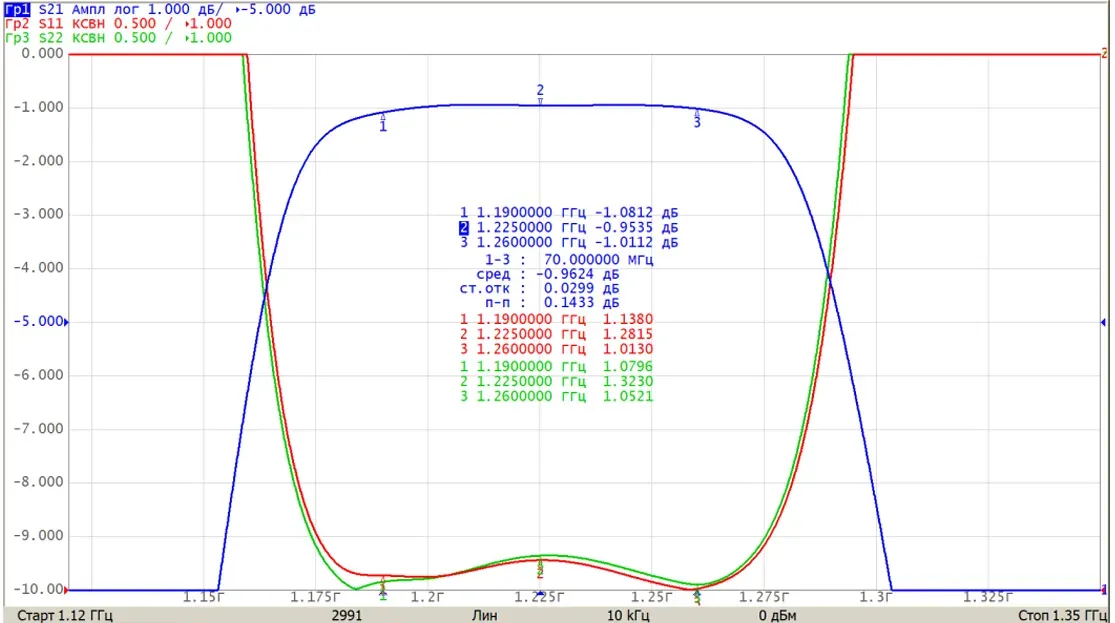Click the ст.отк : 0.0299 дБ statistic

(x=539, y=288)
